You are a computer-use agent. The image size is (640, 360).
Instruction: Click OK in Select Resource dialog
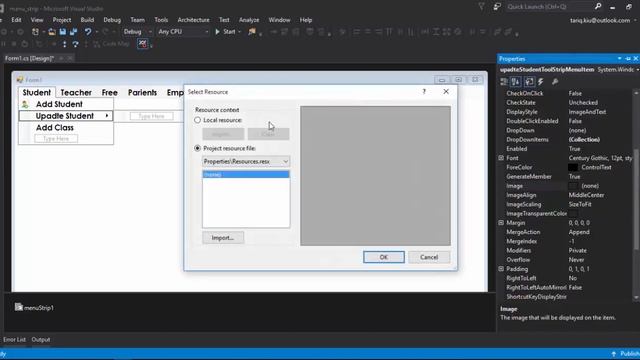(x=384, y=257)
